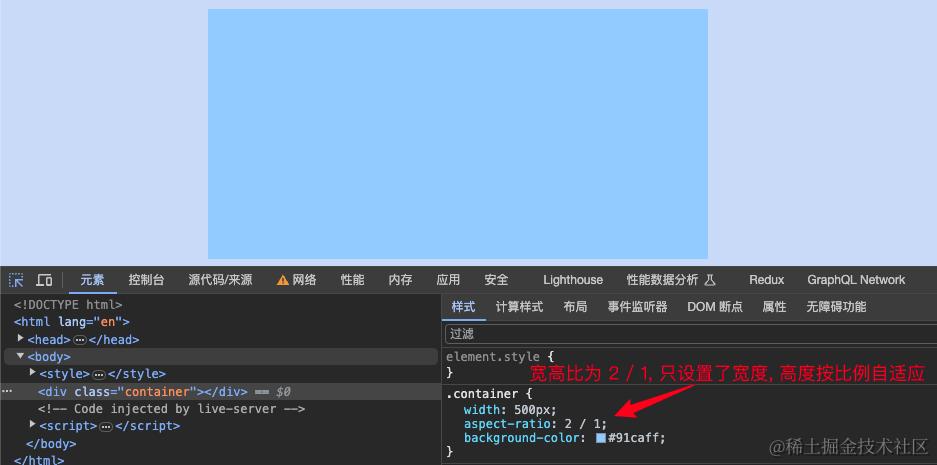Collapse the body element node
The image size is (937, 465).
pos(21,356)
